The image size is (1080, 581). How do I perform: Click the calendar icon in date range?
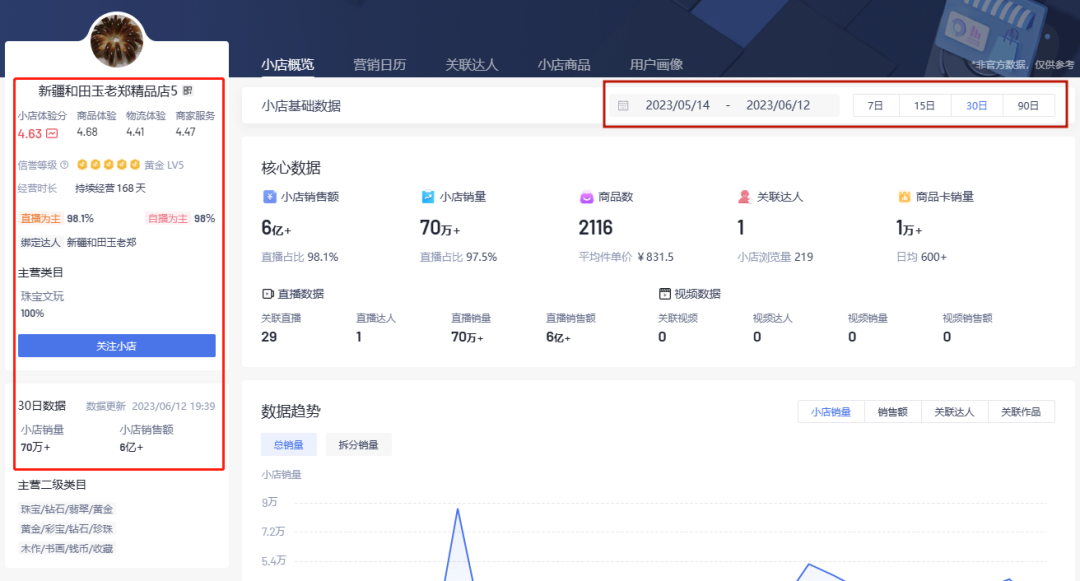click(x=623, y=105)
